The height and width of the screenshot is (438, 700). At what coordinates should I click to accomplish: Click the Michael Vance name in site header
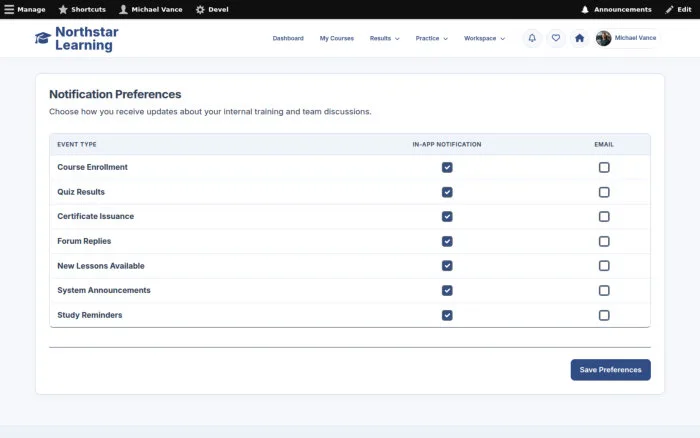pyautogui.click(x=635, y=38)
